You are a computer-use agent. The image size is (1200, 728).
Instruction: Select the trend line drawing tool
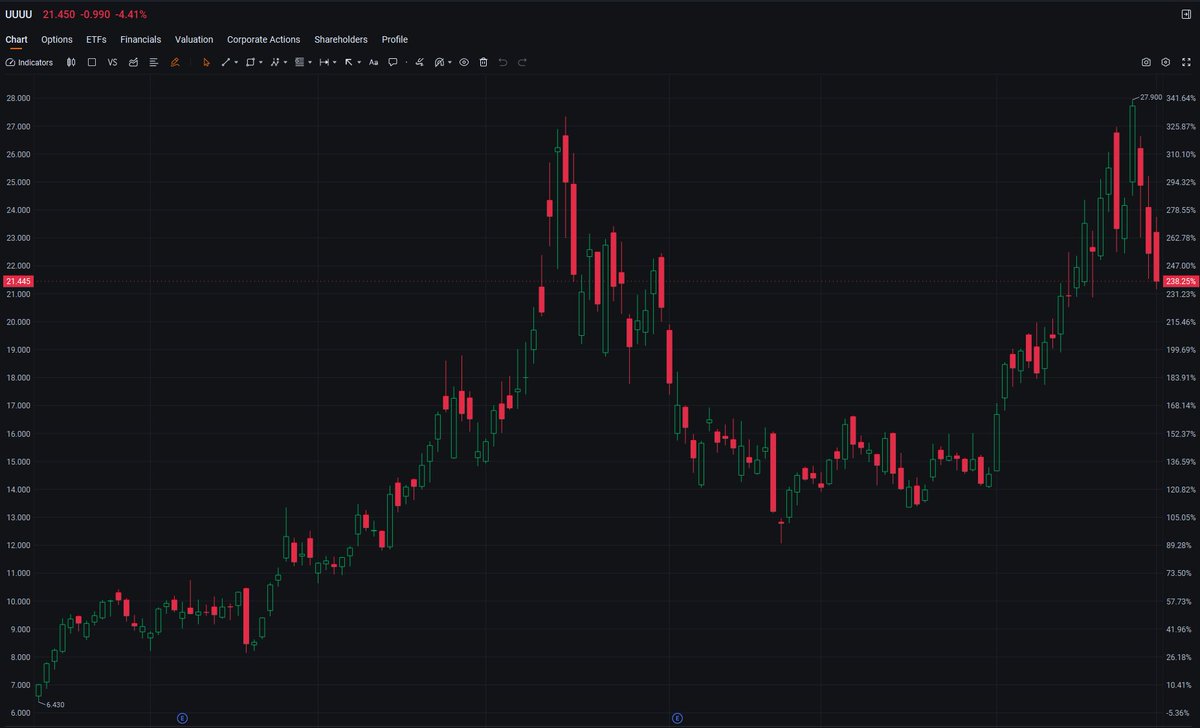pyautogui.click(x=225, y=62)
